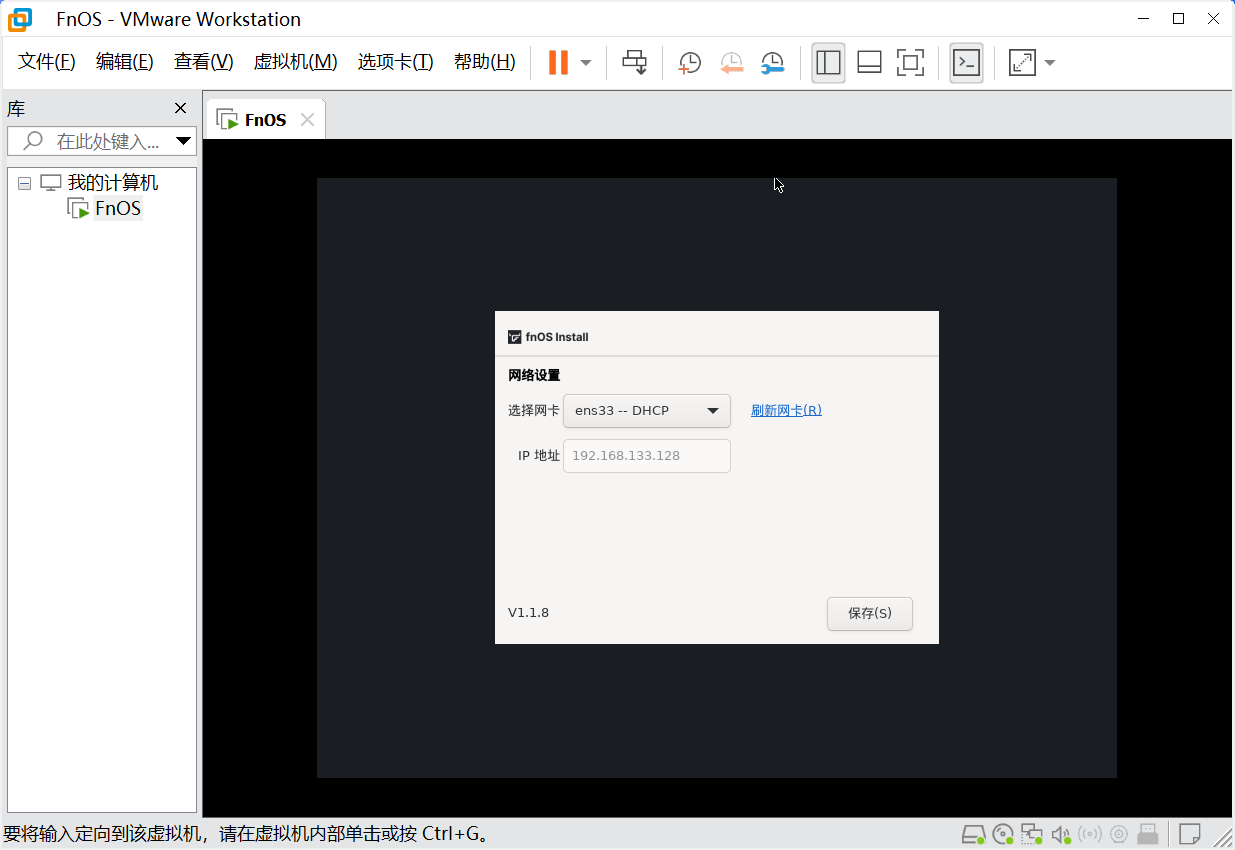Take a snapshot using the clock-plus icon
This screenshot has width=1235, height=850.
click(x=690, y=63)
